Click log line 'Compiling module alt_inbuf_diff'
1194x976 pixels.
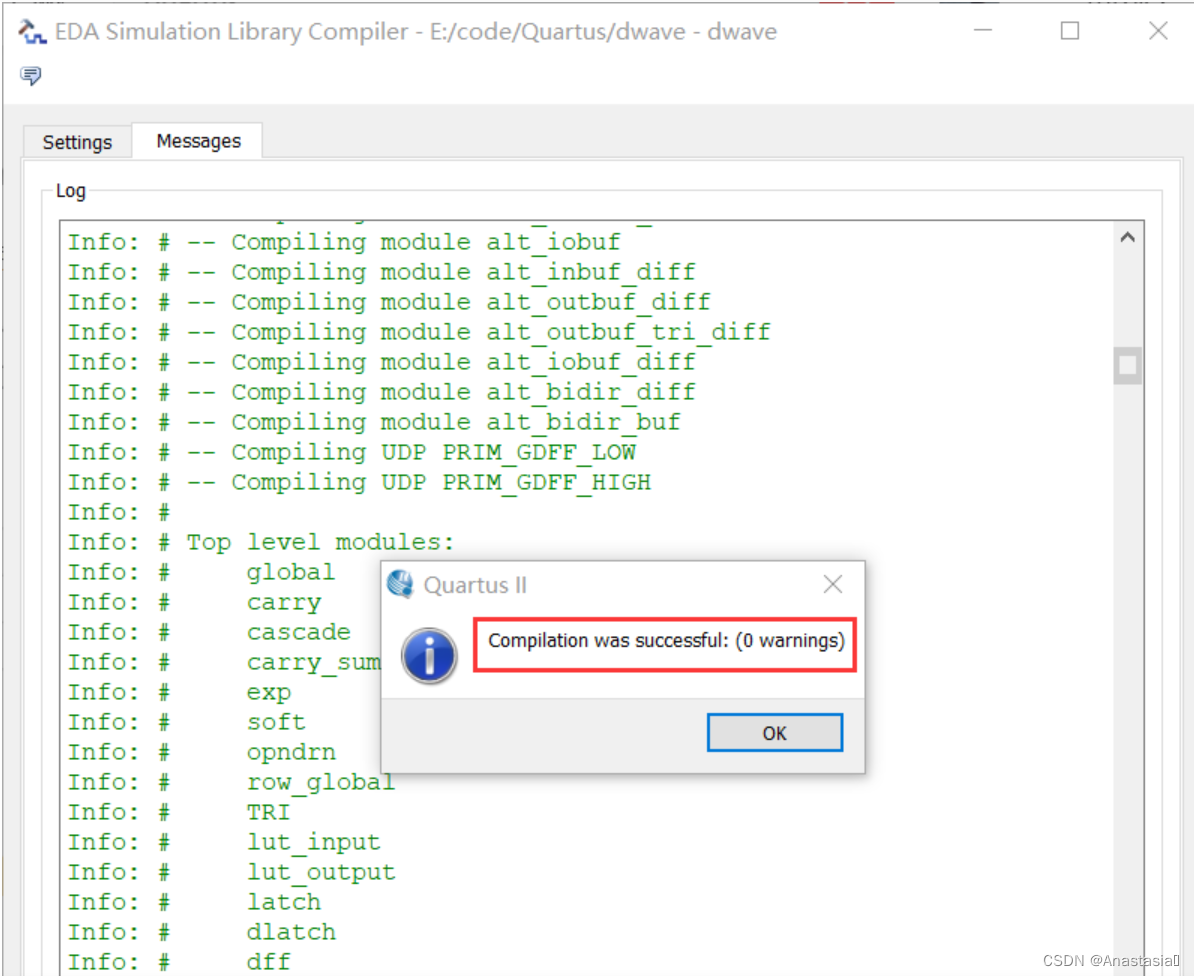(382, 272)
